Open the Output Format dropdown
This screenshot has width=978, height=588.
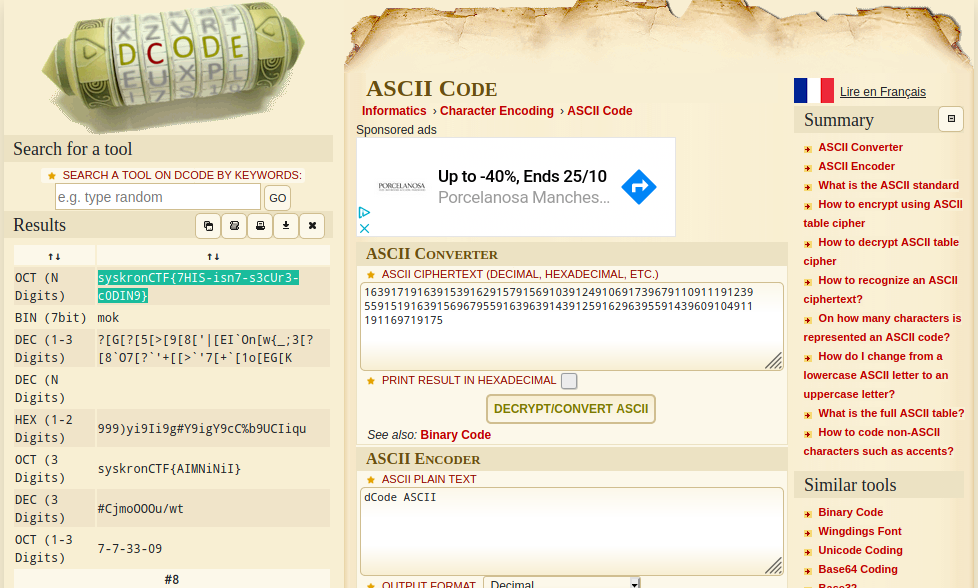pyautogui.click(x=561, y=584)
